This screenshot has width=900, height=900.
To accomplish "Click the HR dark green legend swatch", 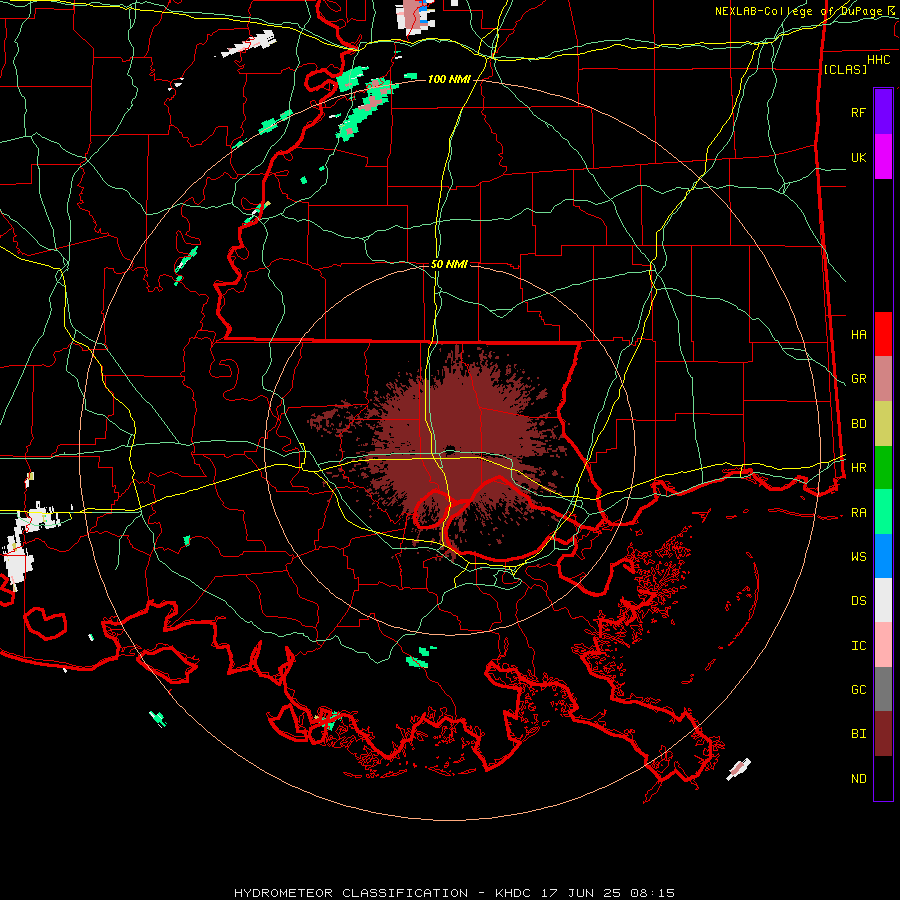I will pos(883,468).
